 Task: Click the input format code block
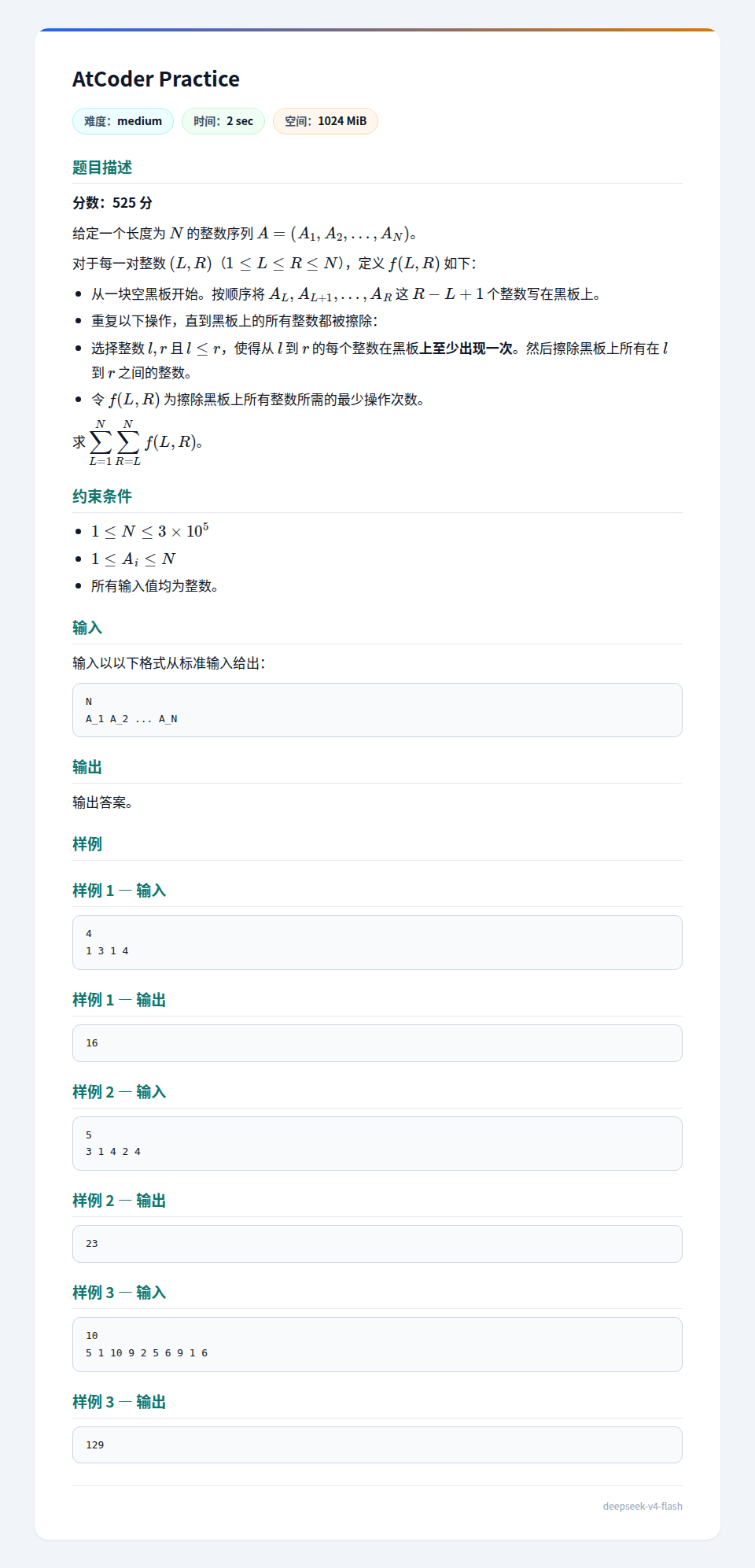(x=377, y=710)
